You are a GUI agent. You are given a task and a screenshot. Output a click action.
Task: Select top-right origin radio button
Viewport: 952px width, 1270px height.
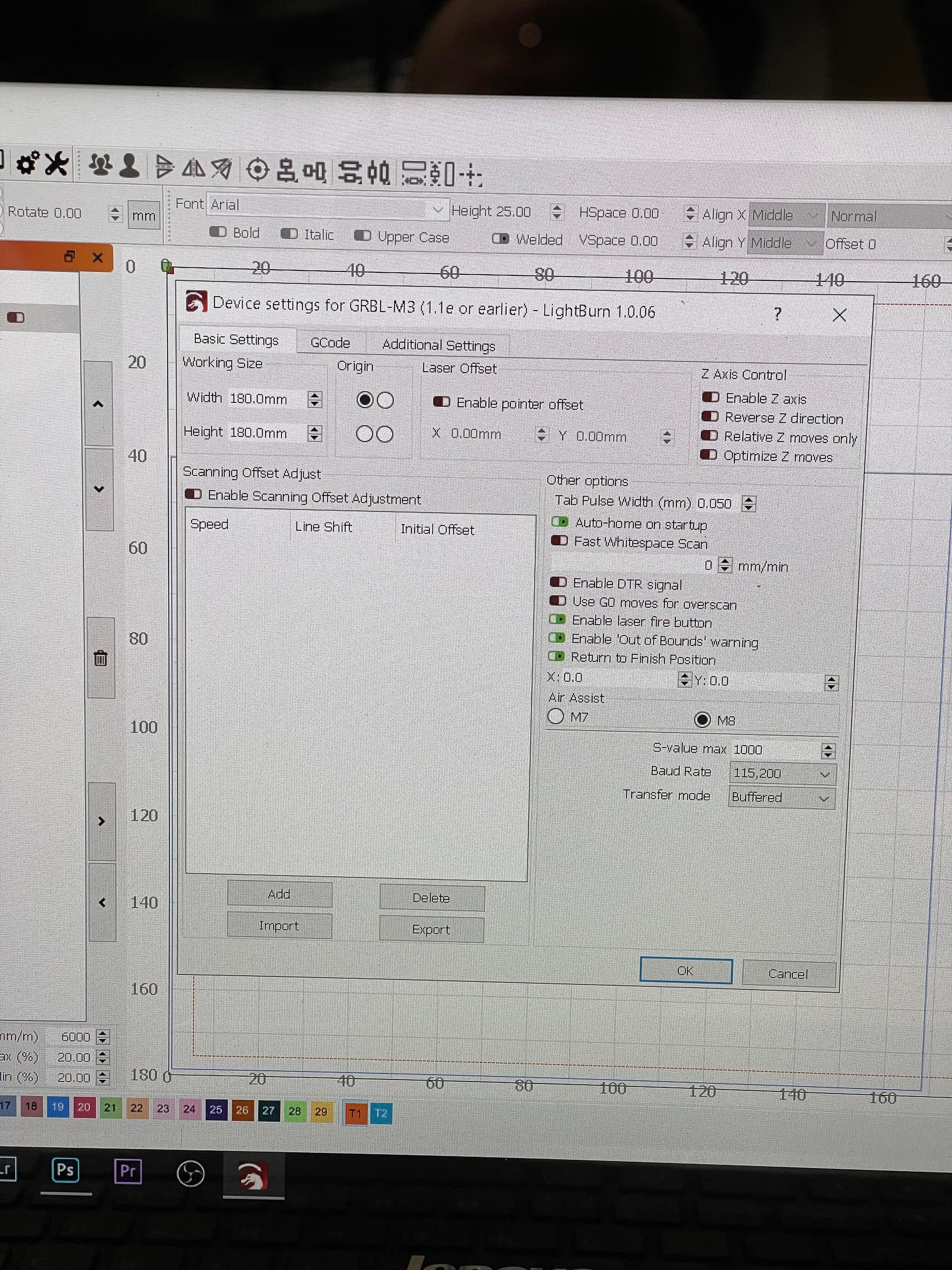pyautogui.click(x=386, y=400)
